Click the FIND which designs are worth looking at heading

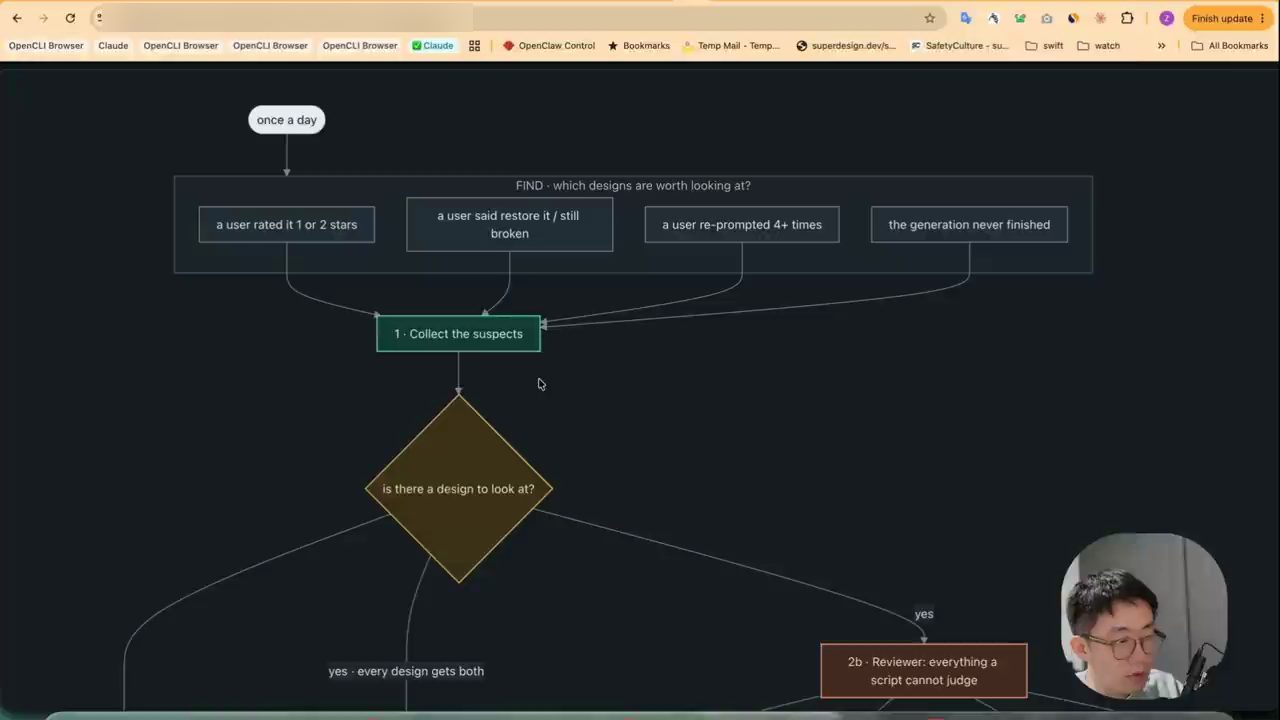[633, 186]
